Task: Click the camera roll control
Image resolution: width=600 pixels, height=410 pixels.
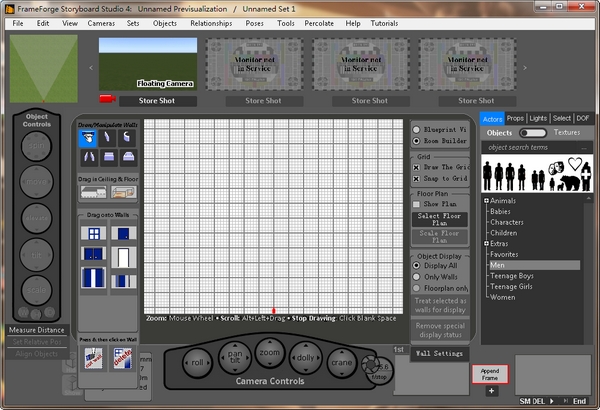Action: (x=197, y=363)
